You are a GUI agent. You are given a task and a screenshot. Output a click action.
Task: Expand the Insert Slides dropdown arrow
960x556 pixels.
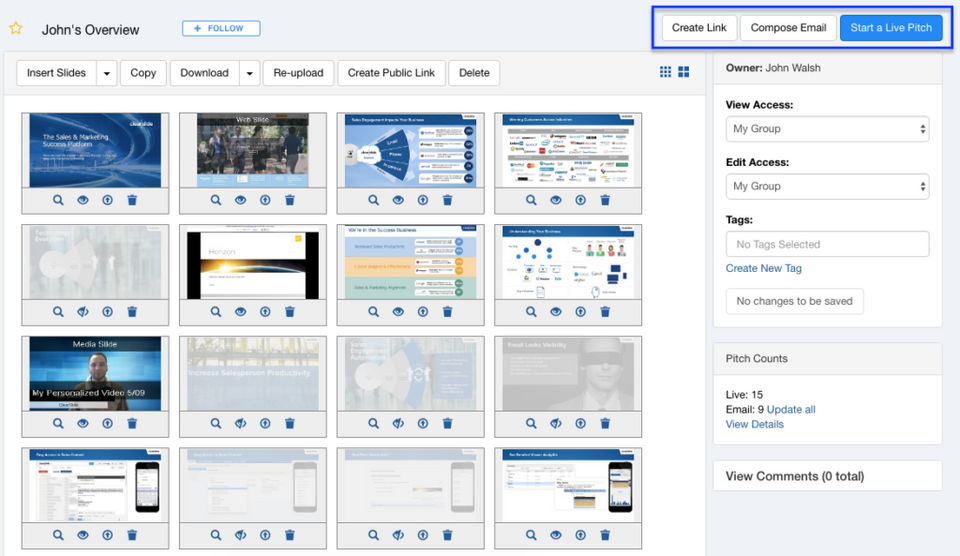pos(107,73)
